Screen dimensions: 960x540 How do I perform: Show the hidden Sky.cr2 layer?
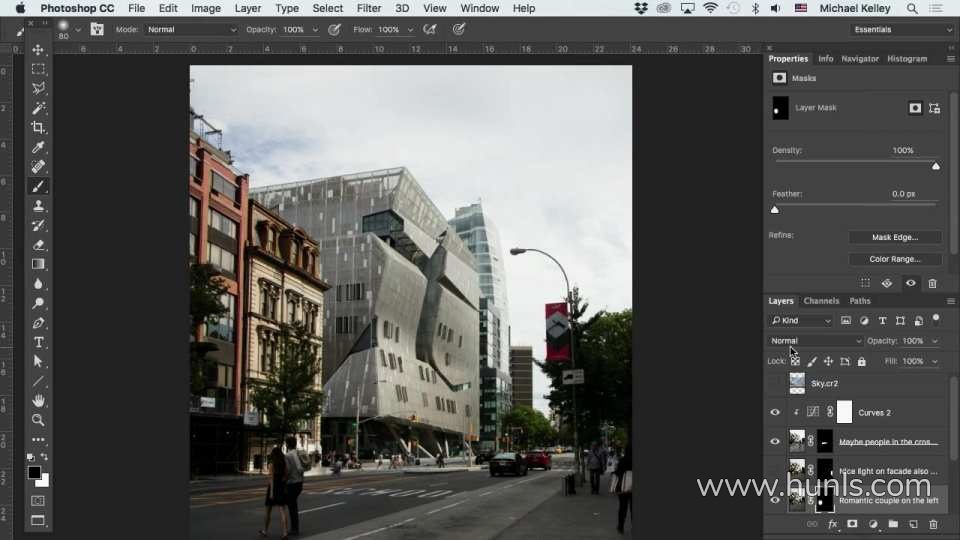[774, 383]
